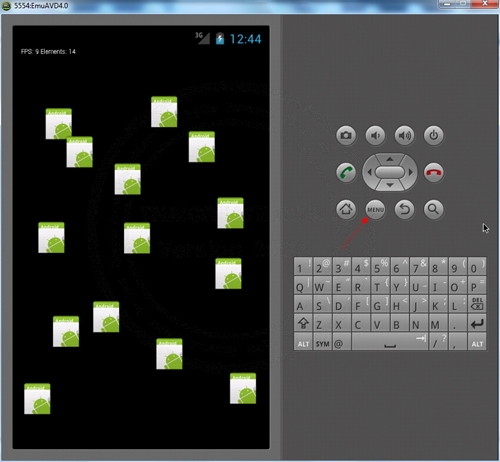Click the number 5 key
Image resolution: width=500 pixels, height=462 pixels.
(x=380, y=266)
